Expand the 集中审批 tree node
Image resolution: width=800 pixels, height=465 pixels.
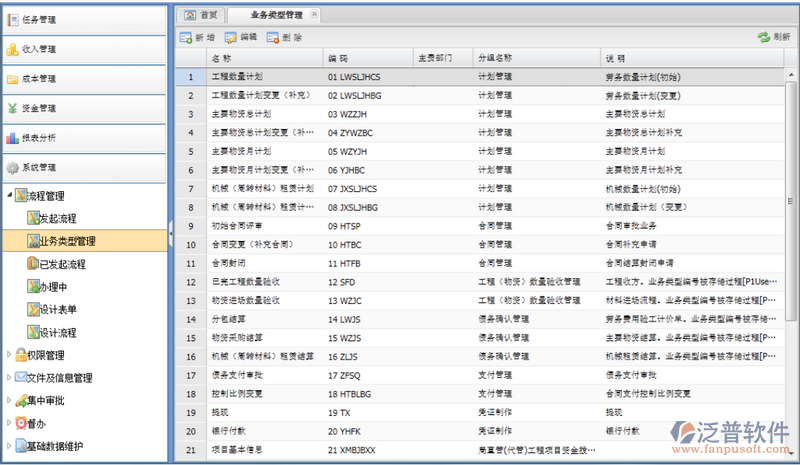click(x=9, y=401)
